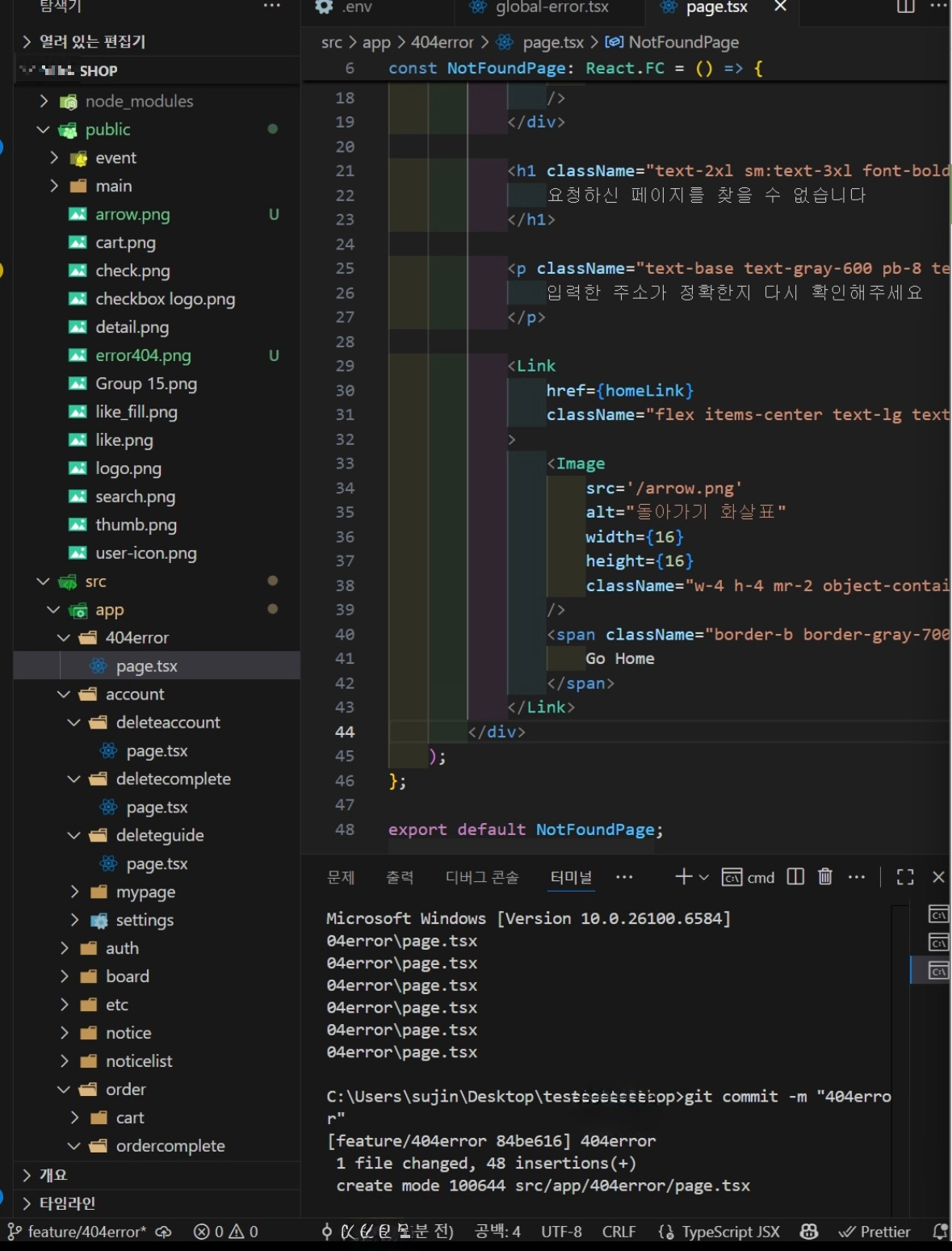
Task: Select the third active cmd terminal icon
Action: [x=937, y=971]
